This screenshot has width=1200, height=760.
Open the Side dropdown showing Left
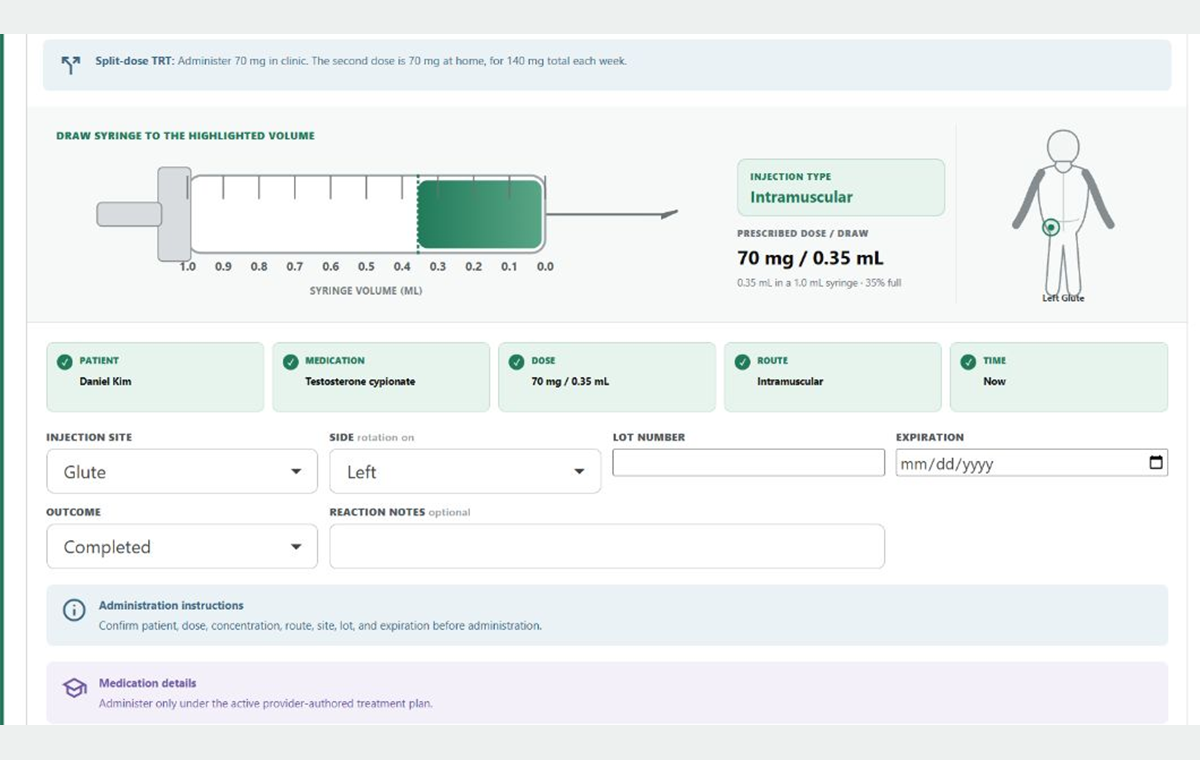[x=465, y=471]
